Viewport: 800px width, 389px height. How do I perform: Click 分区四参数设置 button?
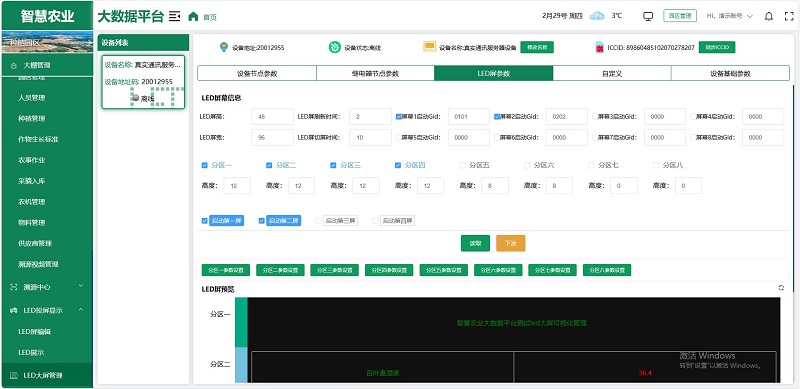389,270
